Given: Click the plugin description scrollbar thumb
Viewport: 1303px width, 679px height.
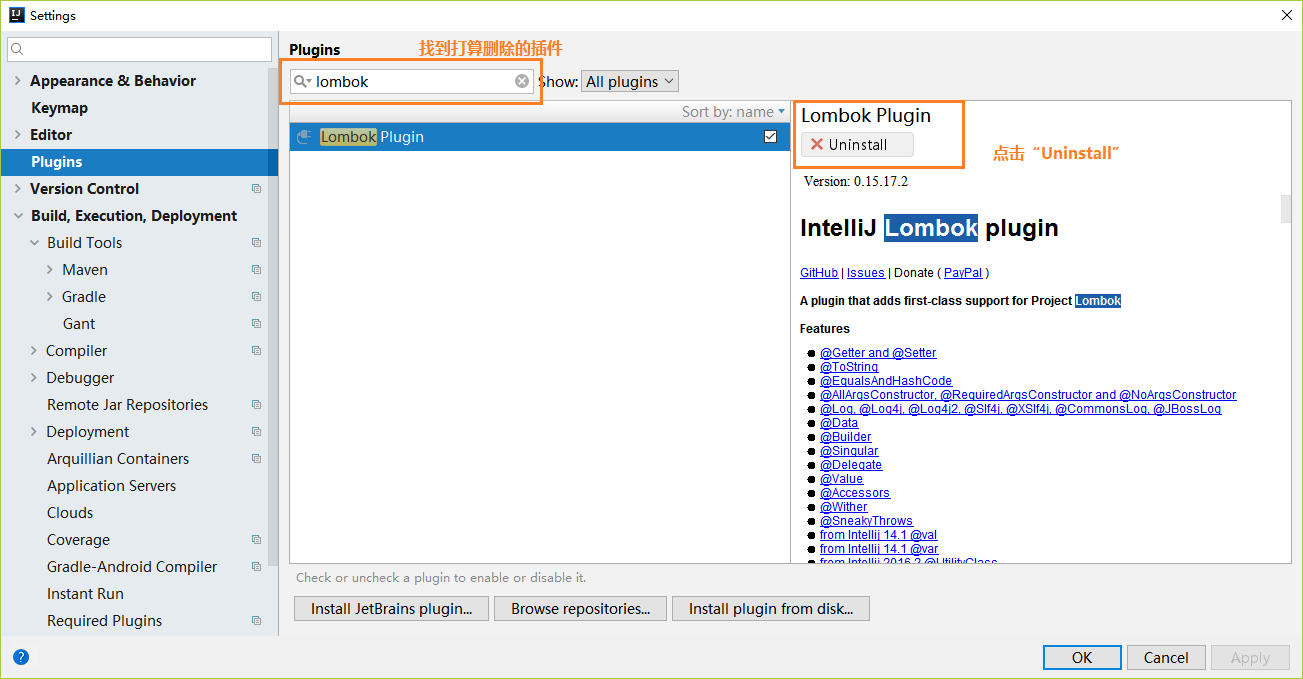Looking at the screenshot, I should [x=1286, y=209].
